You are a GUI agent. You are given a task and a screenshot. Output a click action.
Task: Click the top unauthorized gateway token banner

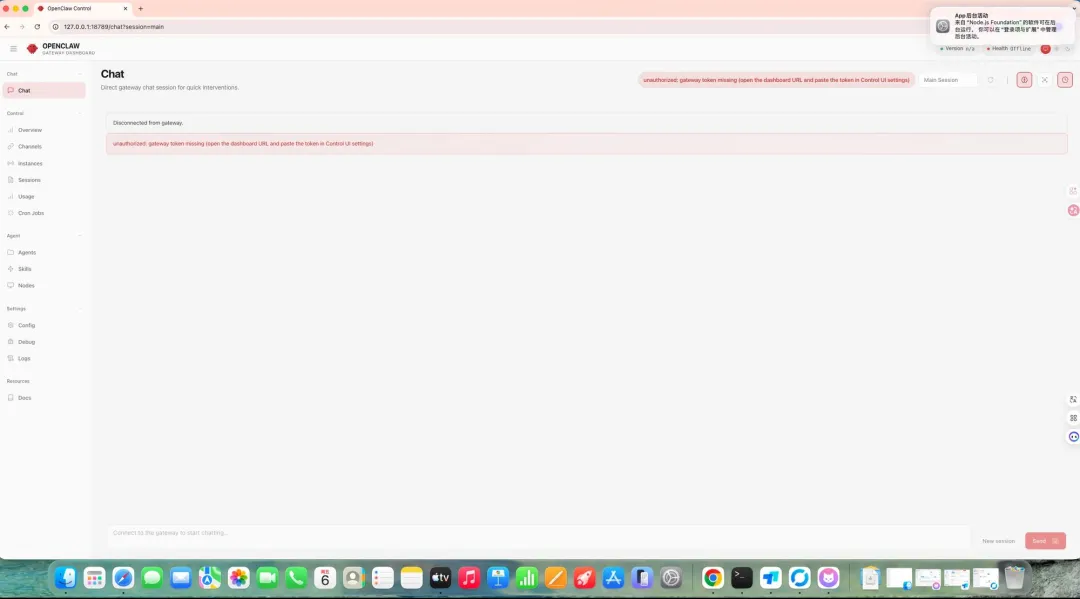(x=776, y=80)
